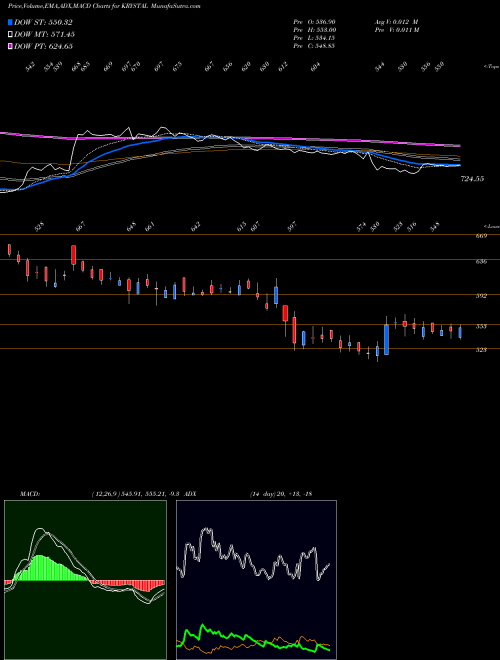500x660 pixels.
Task: Click the white DOW MT legend square
Action: [x=10, y=34]
